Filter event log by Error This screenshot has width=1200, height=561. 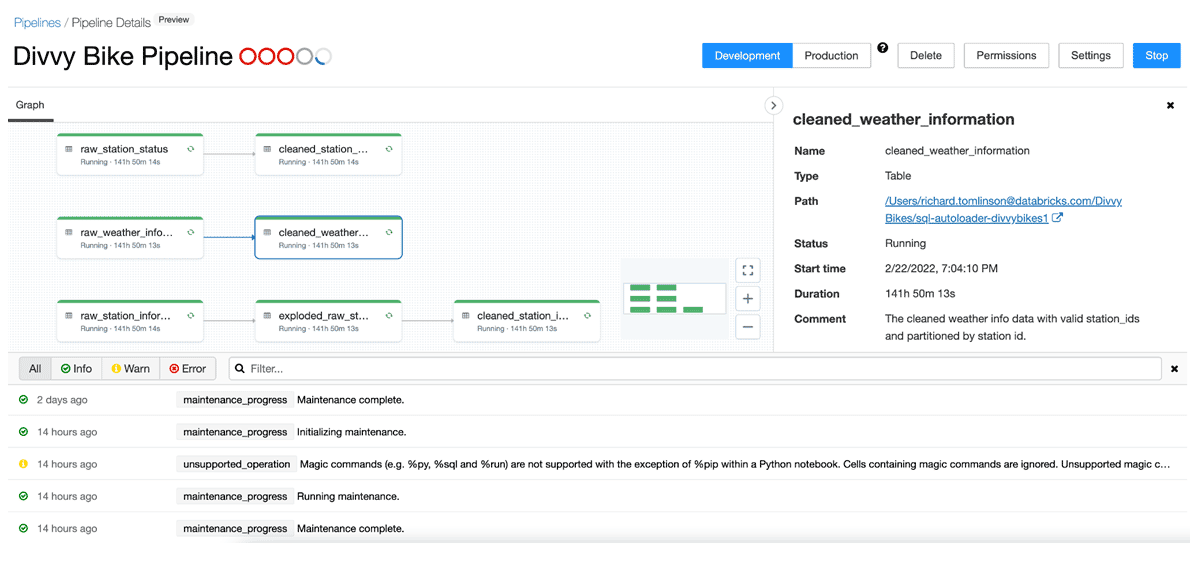188,369
